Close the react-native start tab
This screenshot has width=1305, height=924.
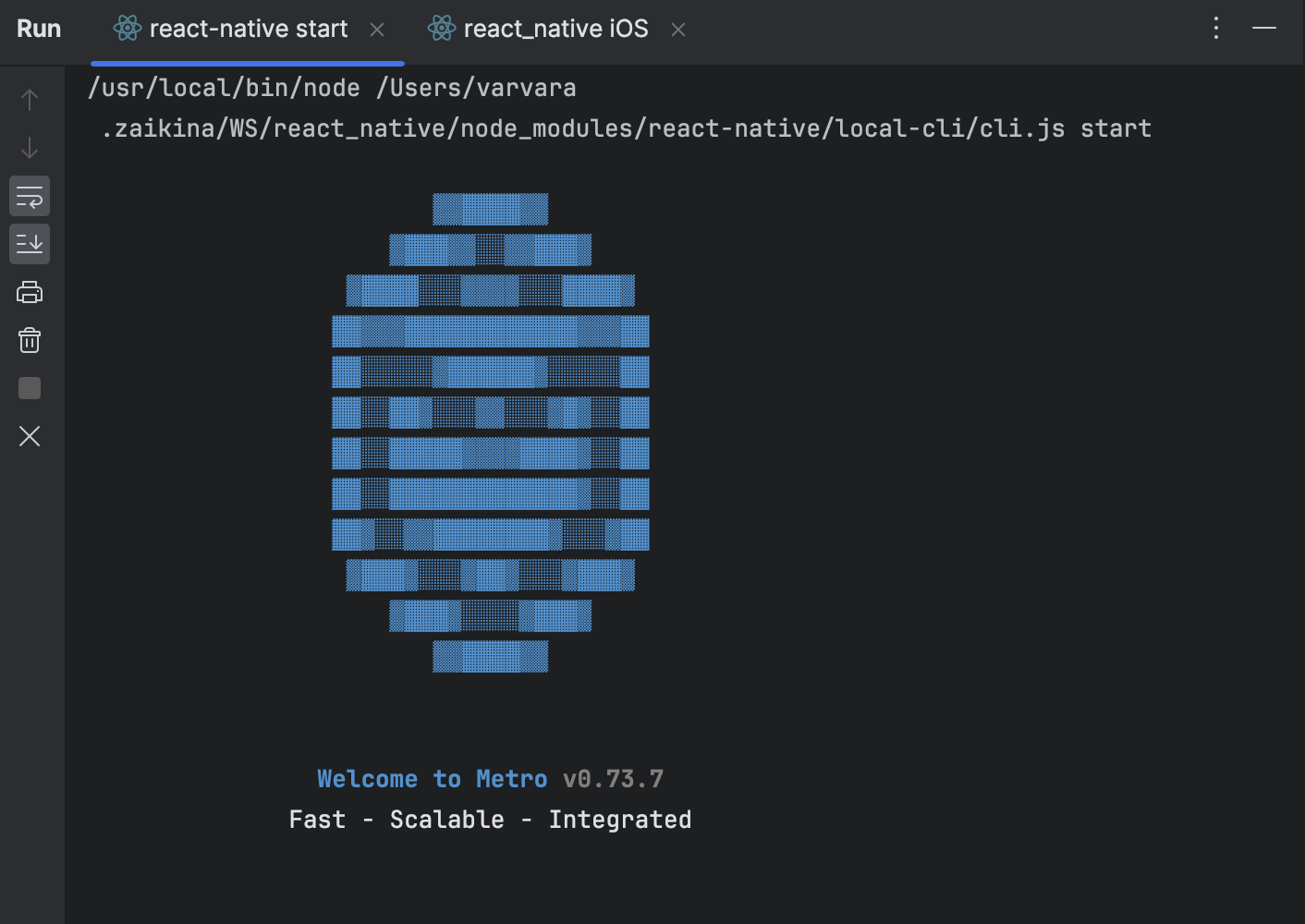pos(377,29)
